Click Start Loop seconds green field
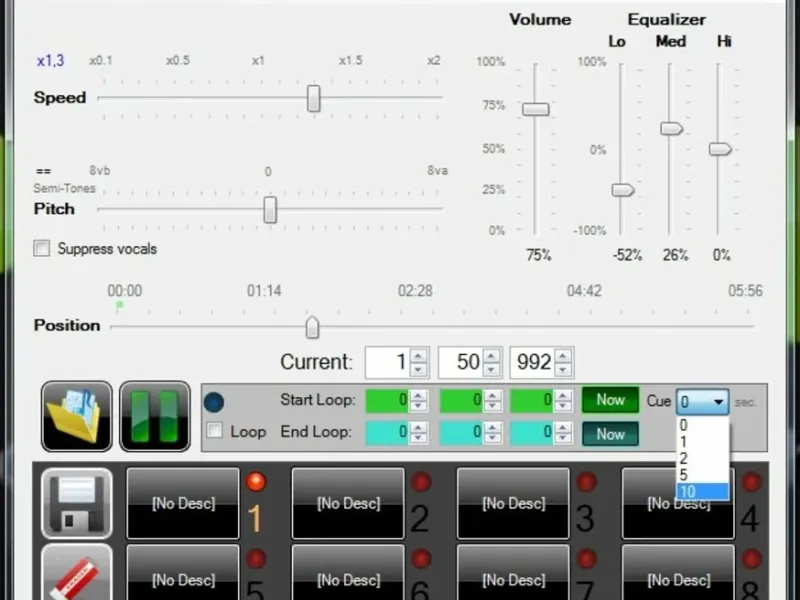This screenshot has height=600, width=800. tap(461, 400)
